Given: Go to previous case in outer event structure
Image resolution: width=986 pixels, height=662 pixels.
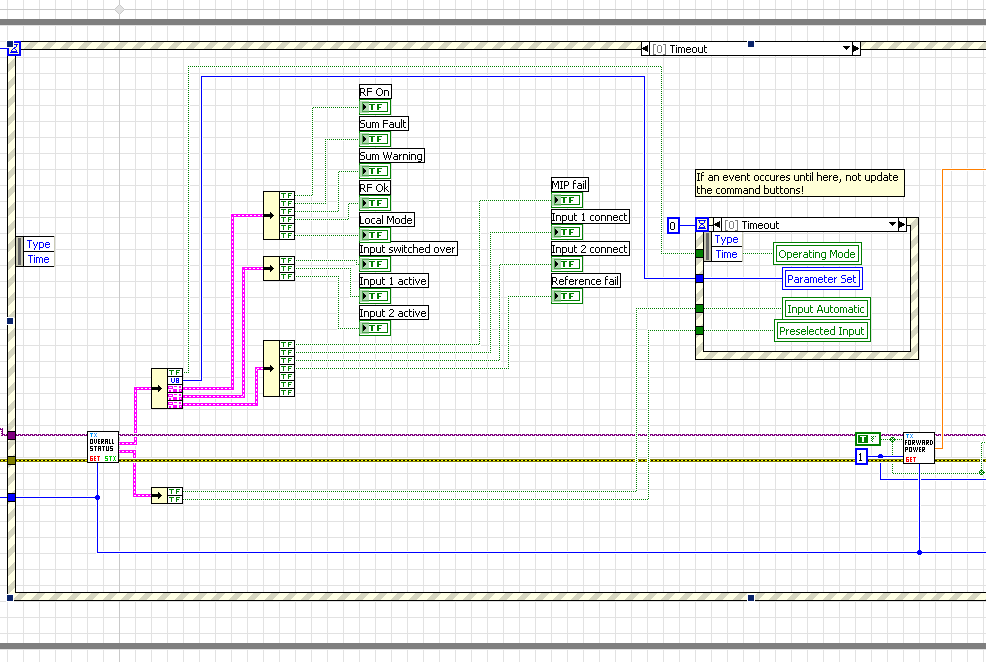Looking at the screenshot, I should pyautogui.click(x=646, y=49).
